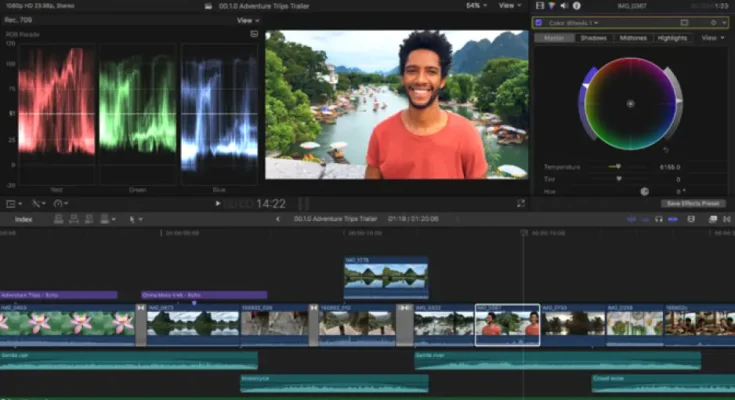Open the Color inspector prism icon
The height and width of the screenshot is (400, 735).
click(552, 6)
